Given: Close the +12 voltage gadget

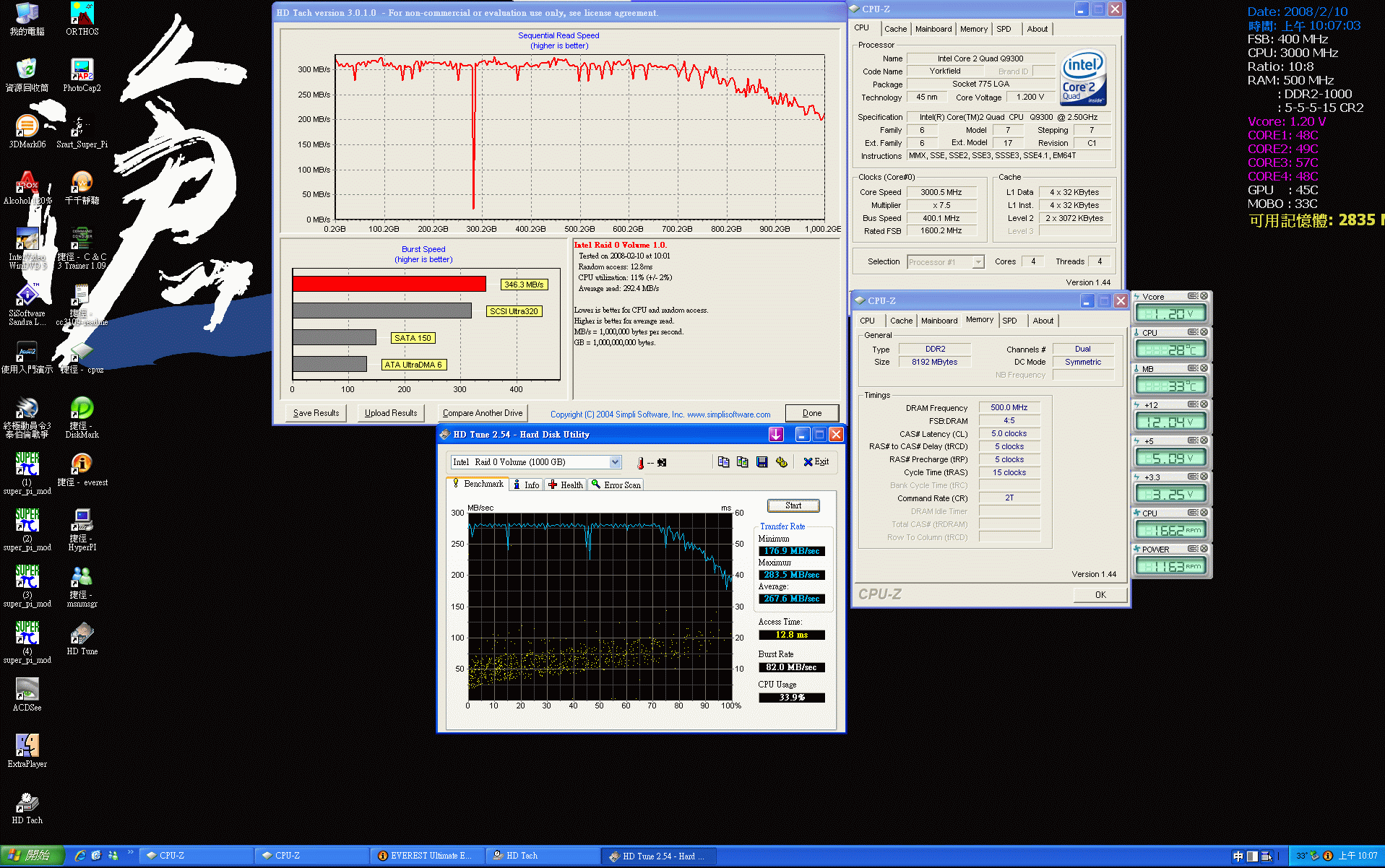Looking at the screenshot, I should (1204, 404).
